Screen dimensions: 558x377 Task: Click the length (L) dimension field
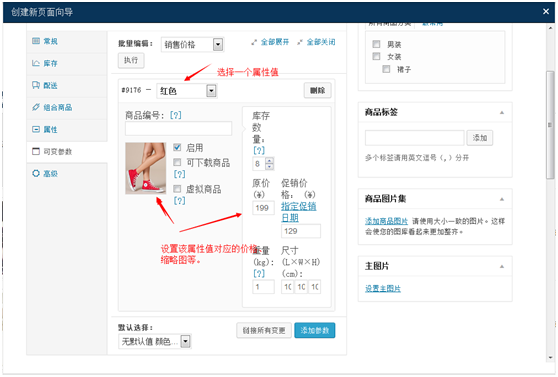tap(287, 287)
